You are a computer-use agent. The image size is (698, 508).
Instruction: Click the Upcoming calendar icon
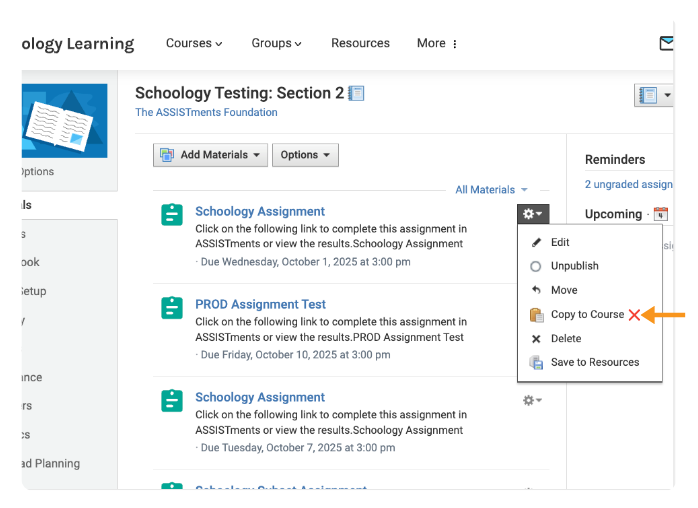coord(660,214)
